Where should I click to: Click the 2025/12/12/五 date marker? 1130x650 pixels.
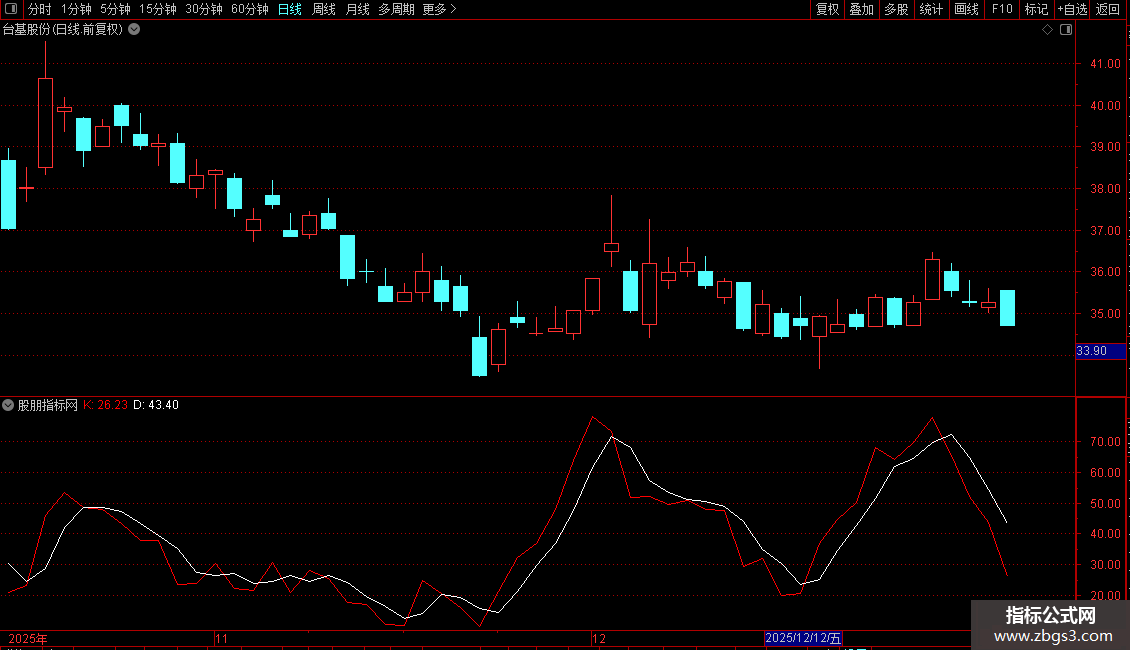(x=803, y=638)
